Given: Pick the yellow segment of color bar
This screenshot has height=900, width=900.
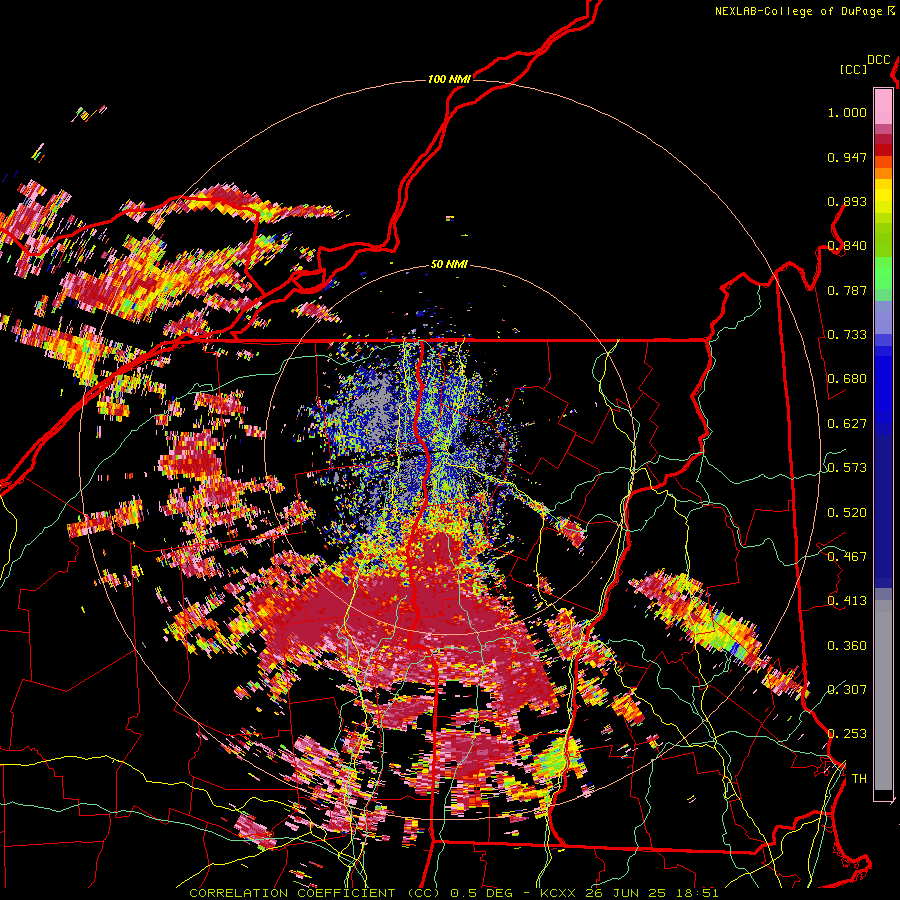Looking at the screenshot, I should [883, 197].
